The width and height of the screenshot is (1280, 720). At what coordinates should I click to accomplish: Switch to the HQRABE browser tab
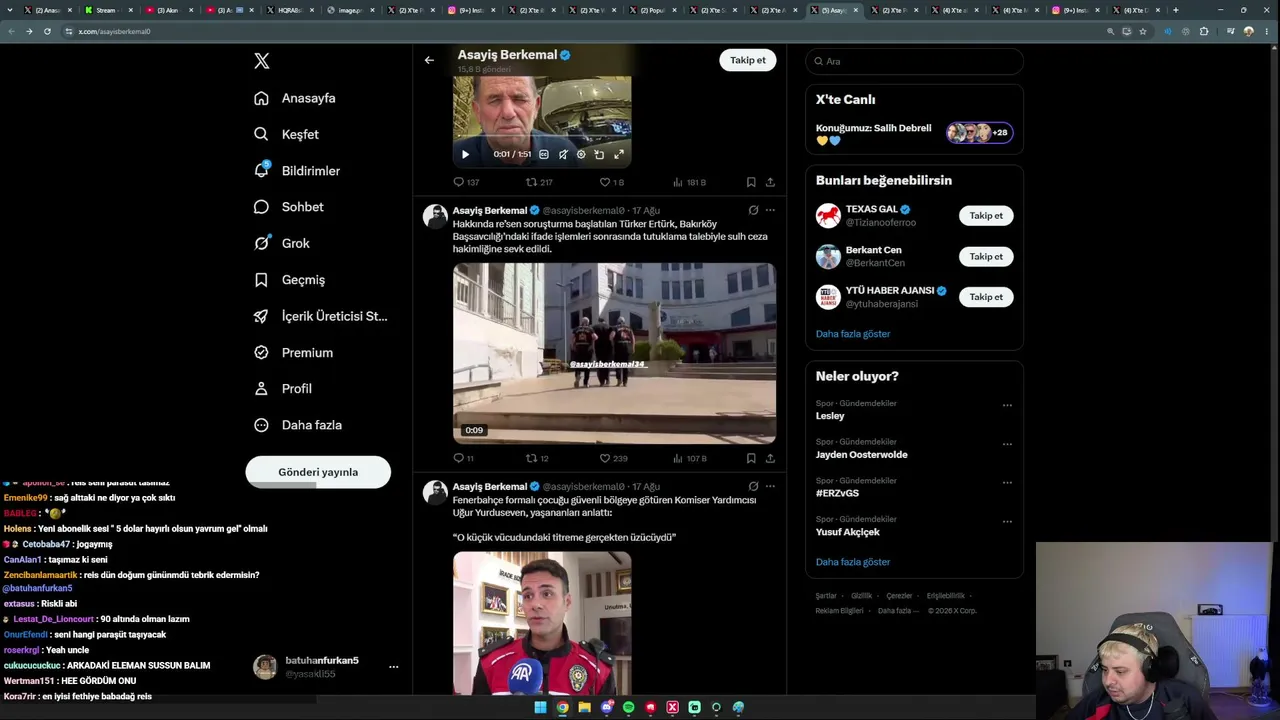tap(291, 10)
